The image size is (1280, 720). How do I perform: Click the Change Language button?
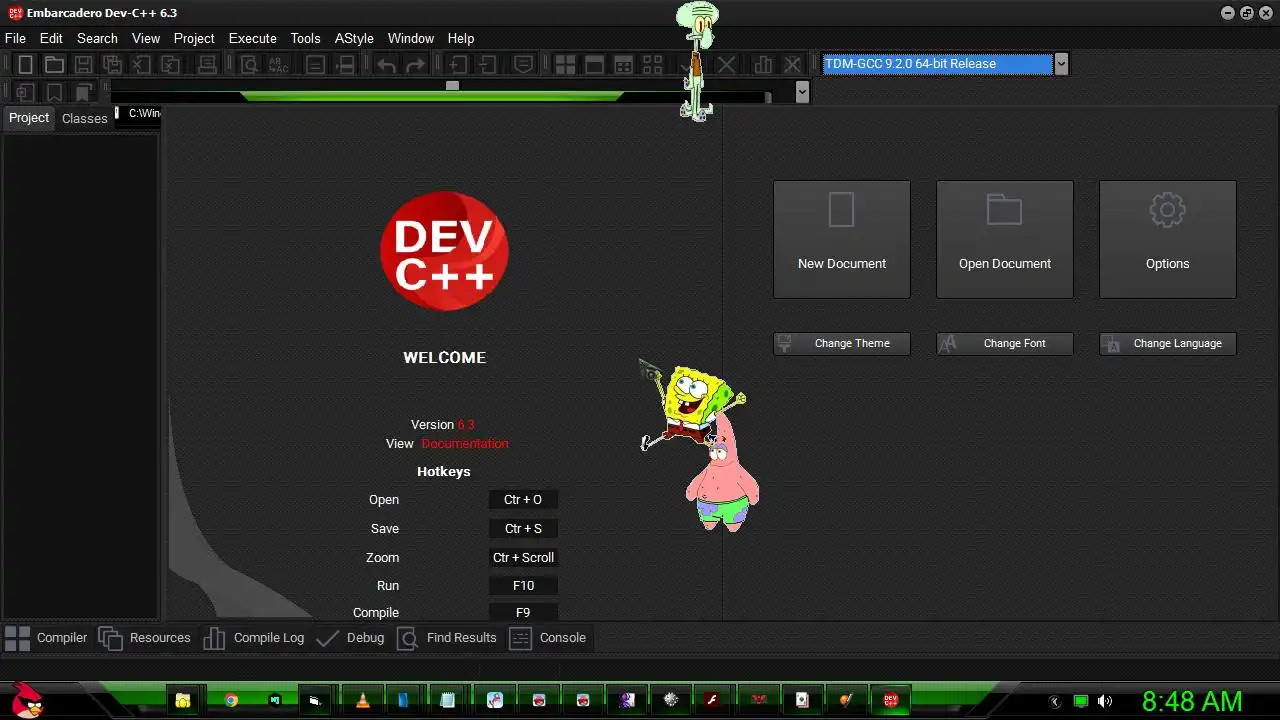[1168, 344]
